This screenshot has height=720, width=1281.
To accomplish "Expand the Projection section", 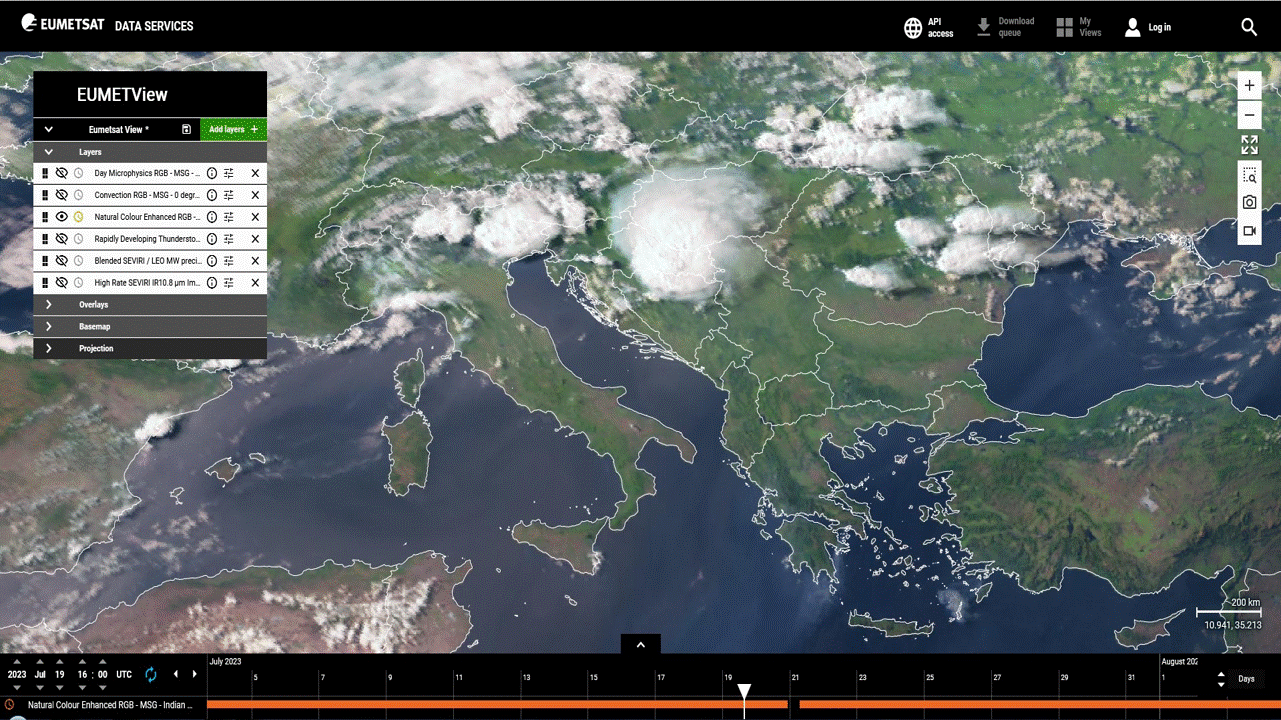I will 48,349.
